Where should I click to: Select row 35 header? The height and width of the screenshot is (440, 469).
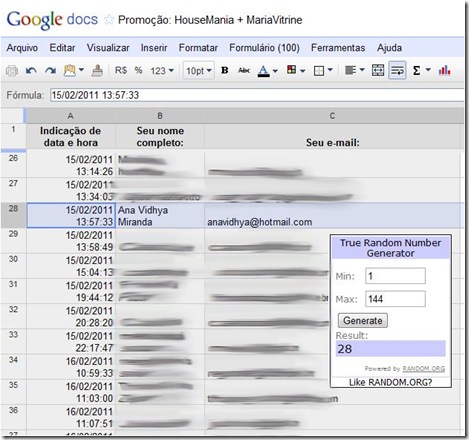[13, 391]
